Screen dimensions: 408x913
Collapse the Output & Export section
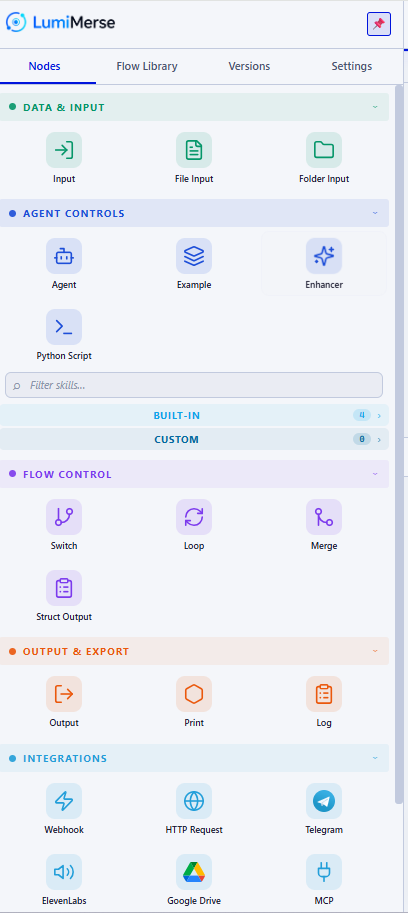click(194, 651)
